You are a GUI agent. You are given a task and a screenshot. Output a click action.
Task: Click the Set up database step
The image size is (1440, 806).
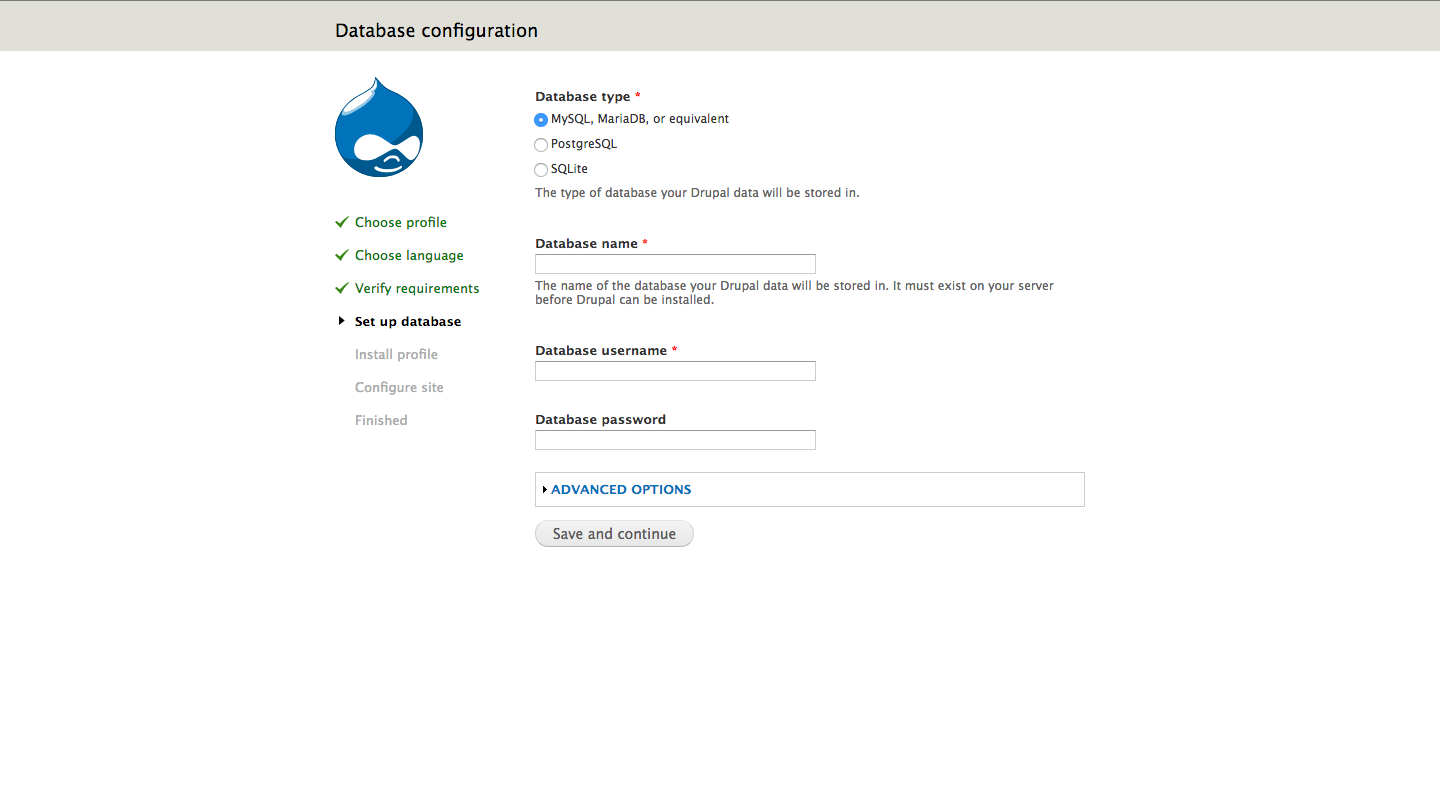[408, 321]
